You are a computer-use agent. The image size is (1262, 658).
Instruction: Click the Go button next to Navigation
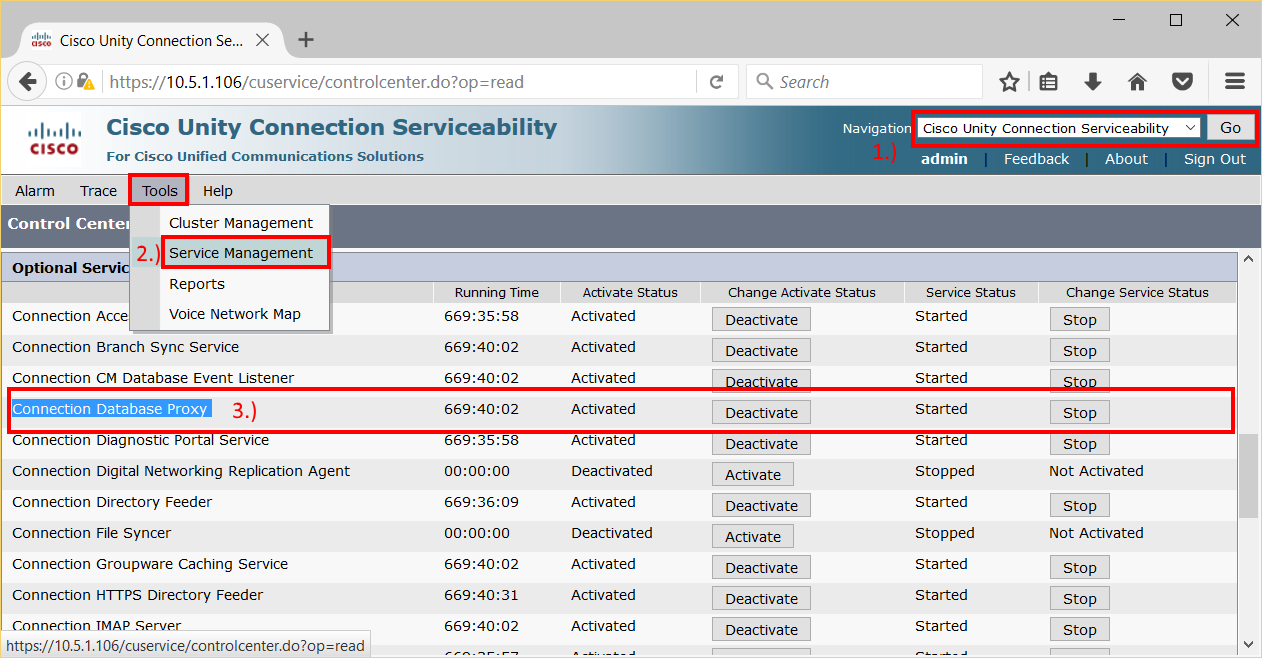[x=1231, y=127]
